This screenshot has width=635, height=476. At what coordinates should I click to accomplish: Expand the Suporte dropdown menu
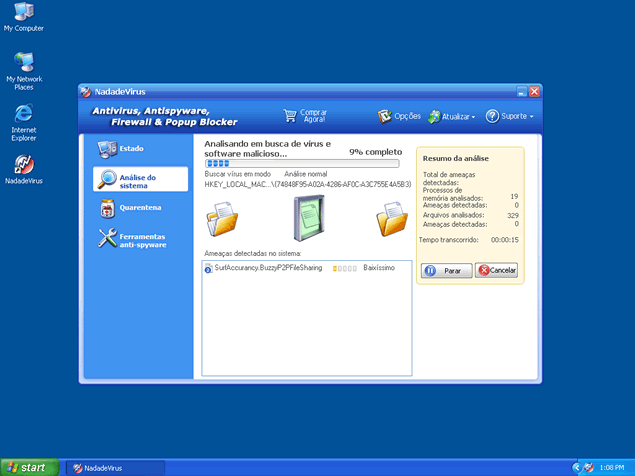click(x=510, y=116)
